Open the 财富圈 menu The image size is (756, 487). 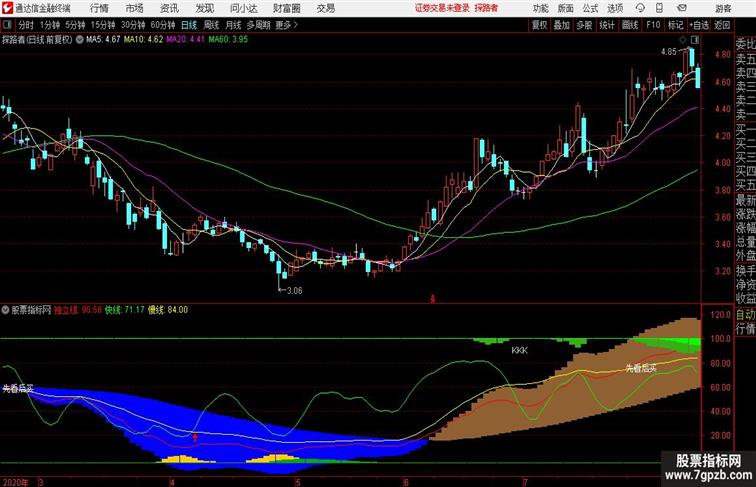286,8
